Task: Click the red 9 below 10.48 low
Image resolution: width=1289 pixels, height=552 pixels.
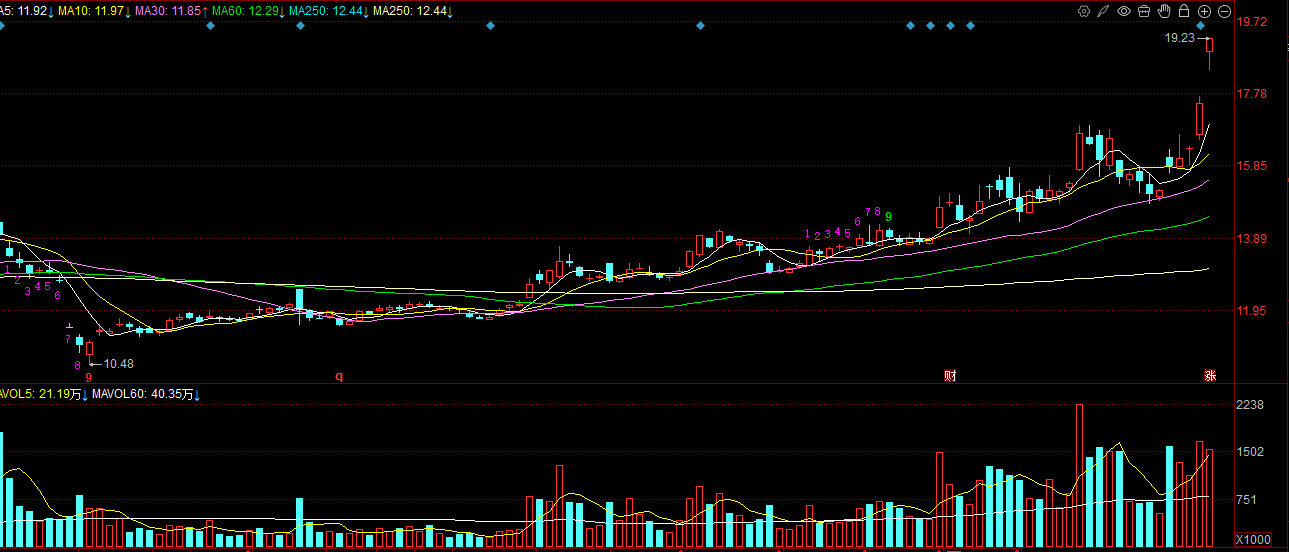Action: [88, 377]
